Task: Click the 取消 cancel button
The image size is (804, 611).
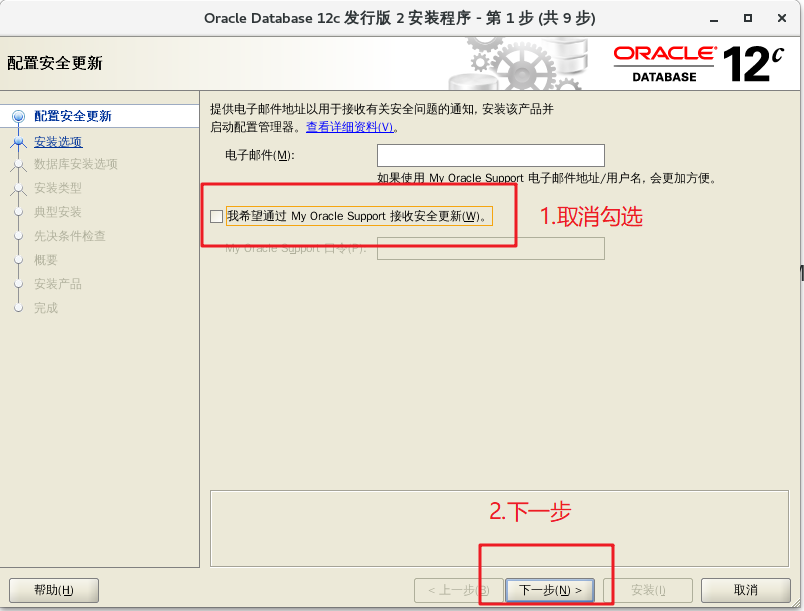Action: 746,590
